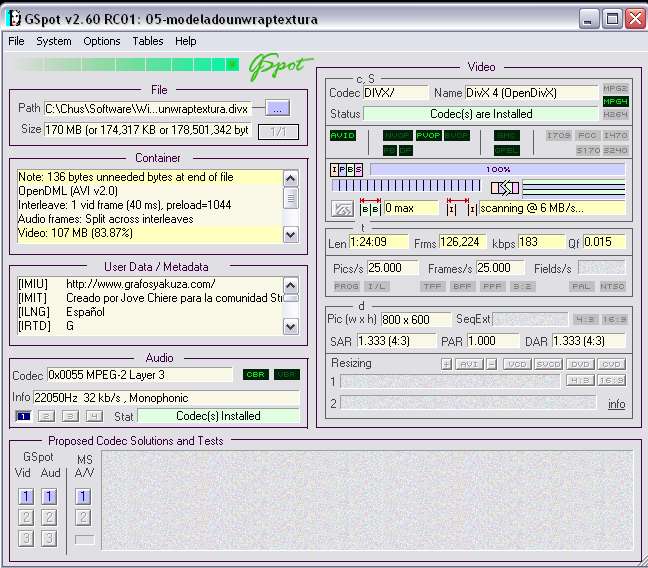The height and width of the screenshot is (568, 648).
Task: Click the greyed graph button left of B-frame marker
Action: (342, 209)
